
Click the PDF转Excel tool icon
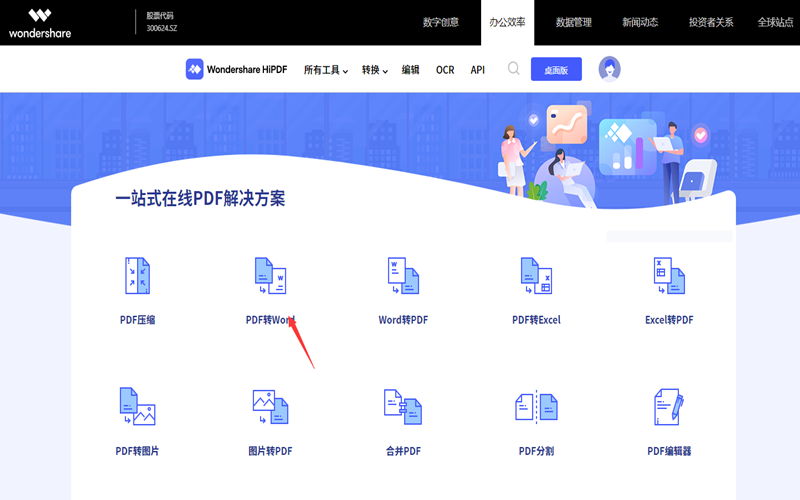pyautogui.click(x=536, y=276)
